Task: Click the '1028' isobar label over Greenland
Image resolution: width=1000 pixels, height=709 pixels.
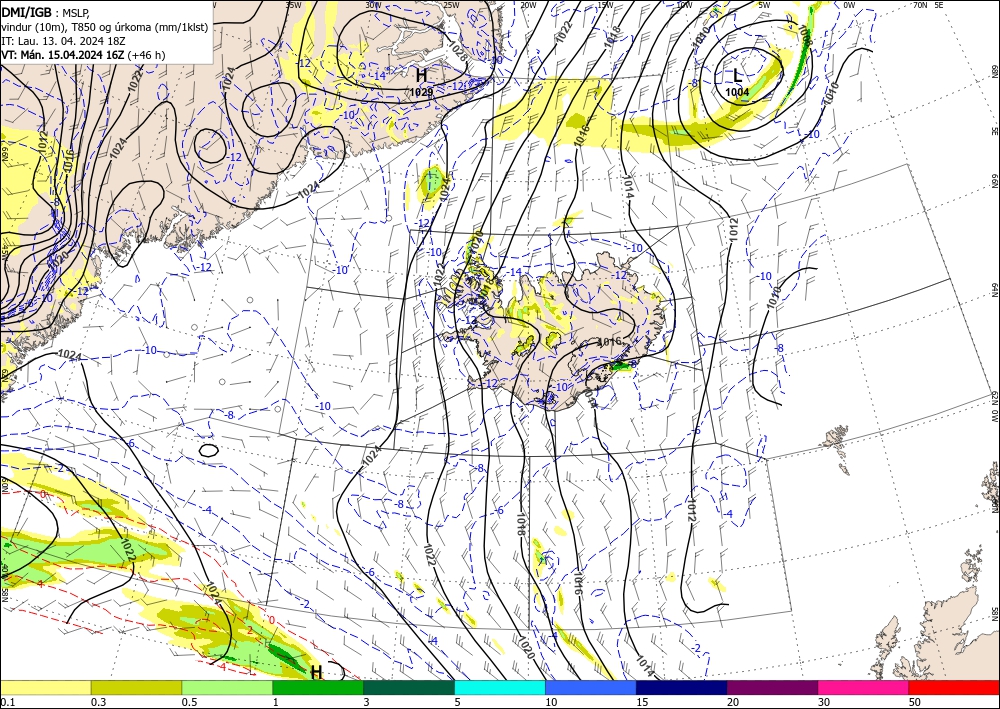Action: coord(458,52)
